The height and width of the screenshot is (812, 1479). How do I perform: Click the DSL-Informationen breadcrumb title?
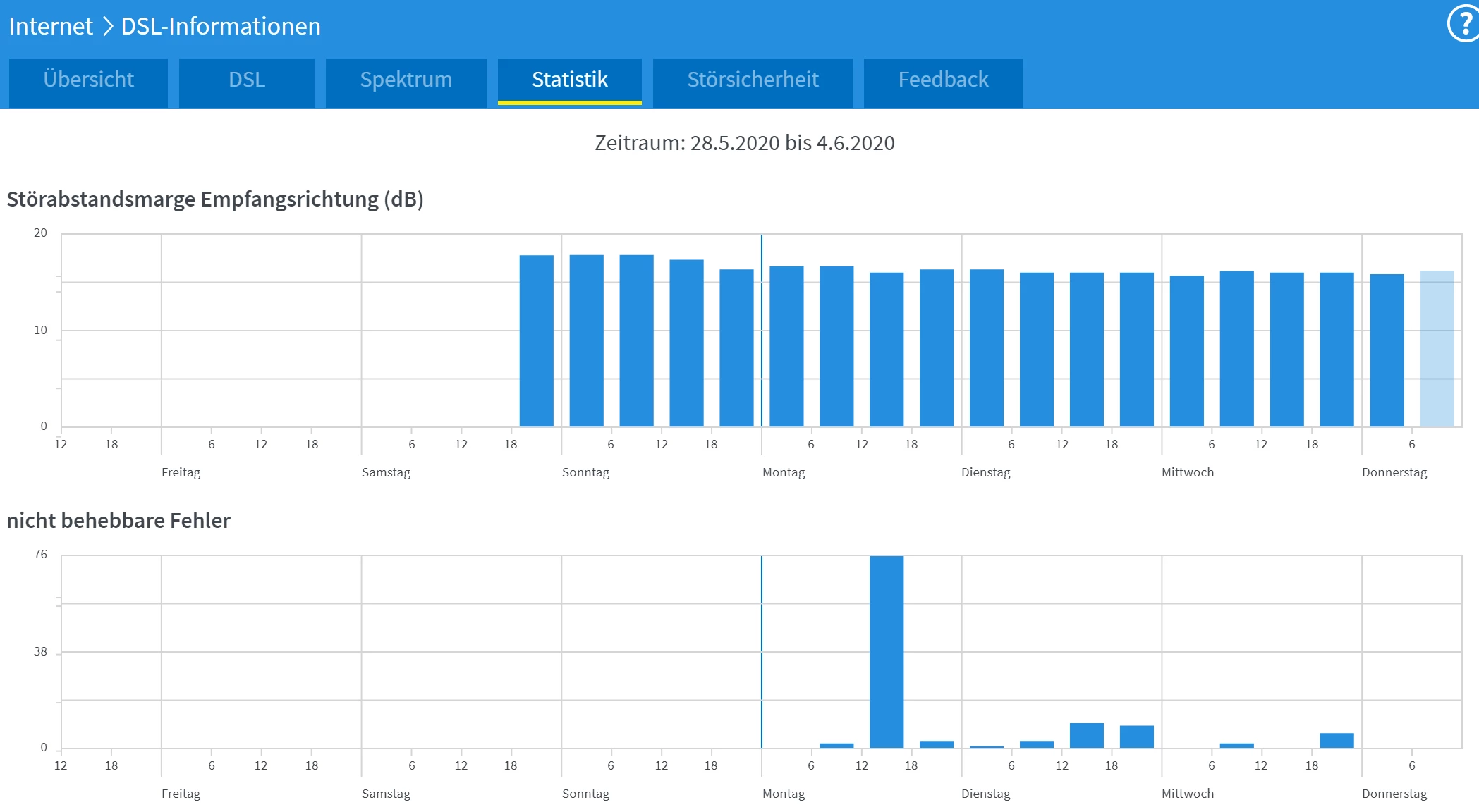coord(221,26)
